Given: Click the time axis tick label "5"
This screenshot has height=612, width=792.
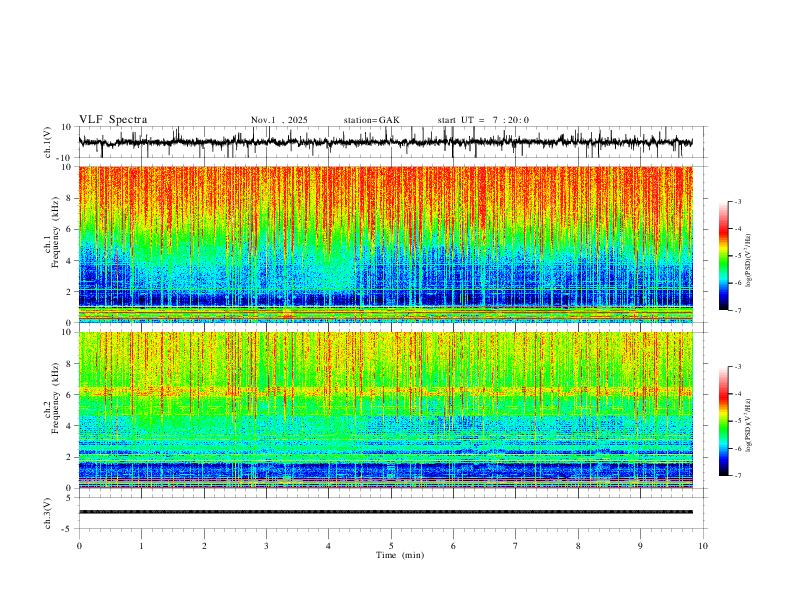Looking at the screenshot, I should 391,546.
